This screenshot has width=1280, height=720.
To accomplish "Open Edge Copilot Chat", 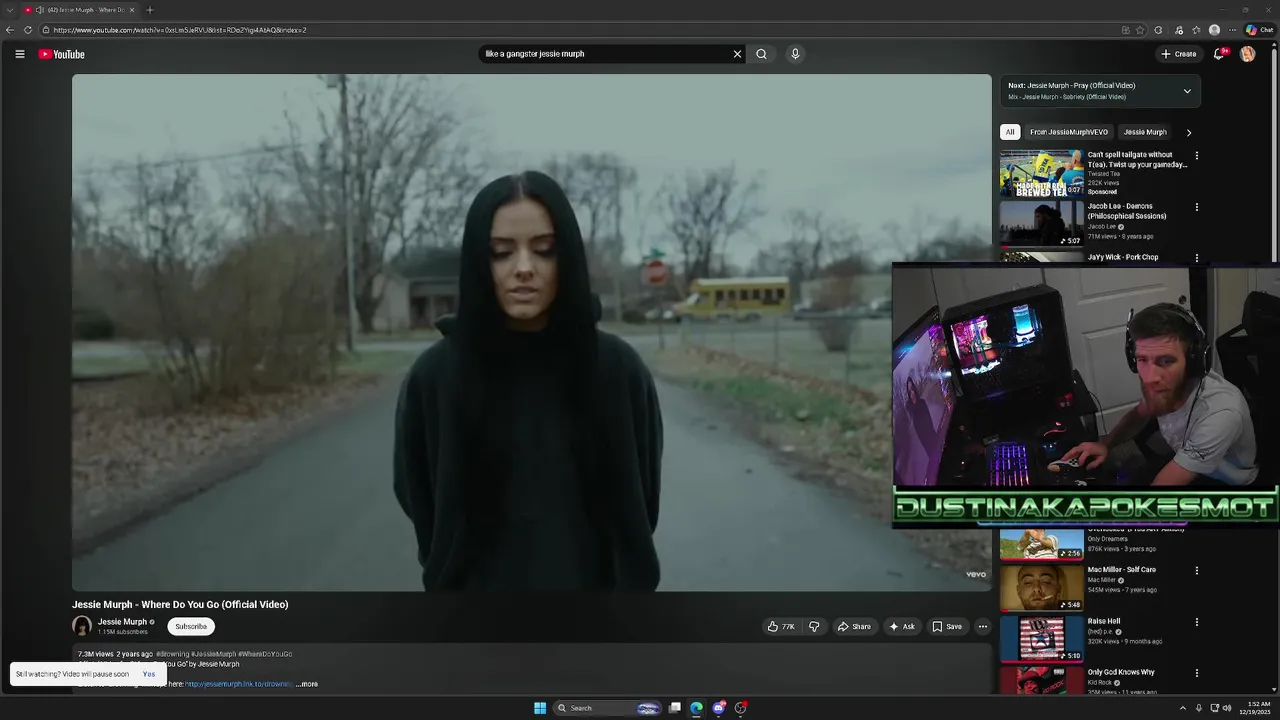I will [1259, 30].
